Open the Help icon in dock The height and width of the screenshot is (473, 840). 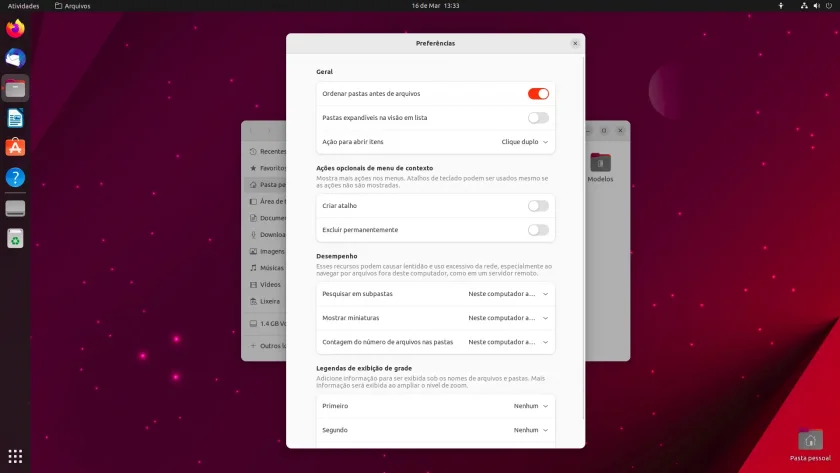click(x=15, y=177)
